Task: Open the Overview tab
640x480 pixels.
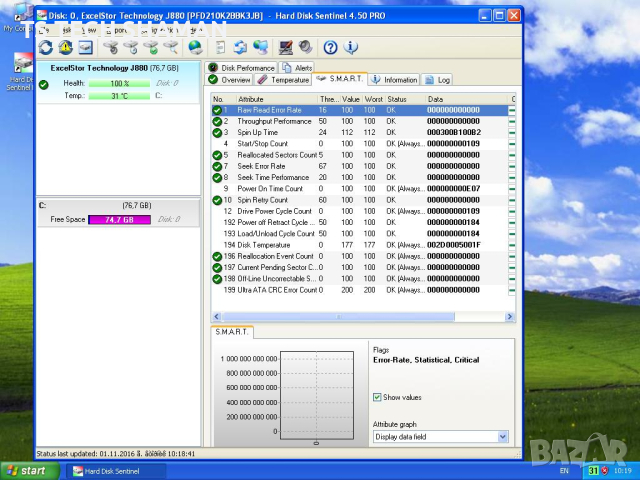Action: (229, 79)
